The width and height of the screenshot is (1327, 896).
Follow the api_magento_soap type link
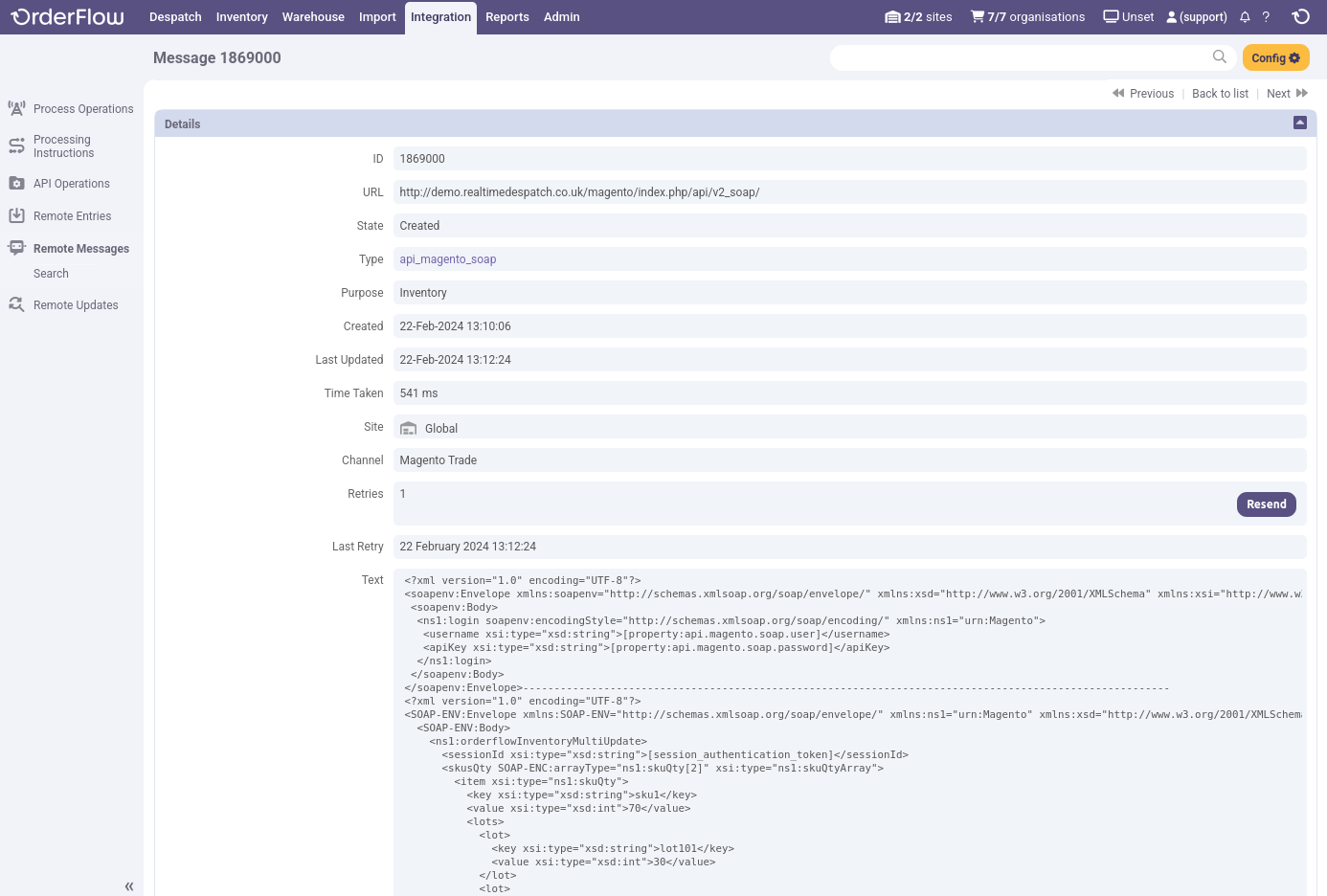(x=447, y=259)
